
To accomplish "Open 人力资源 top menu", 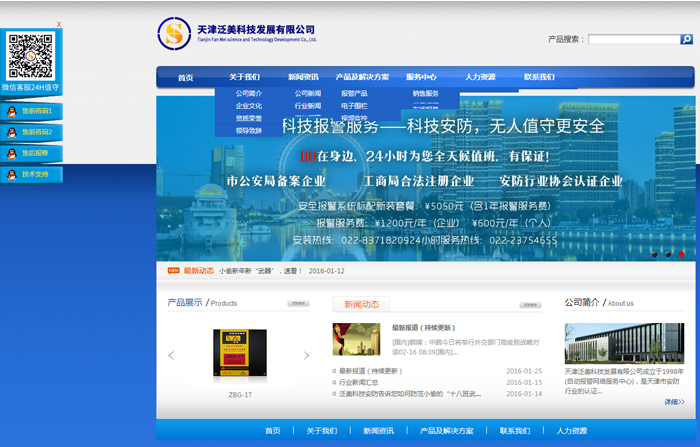I will (x=480, y=77).
